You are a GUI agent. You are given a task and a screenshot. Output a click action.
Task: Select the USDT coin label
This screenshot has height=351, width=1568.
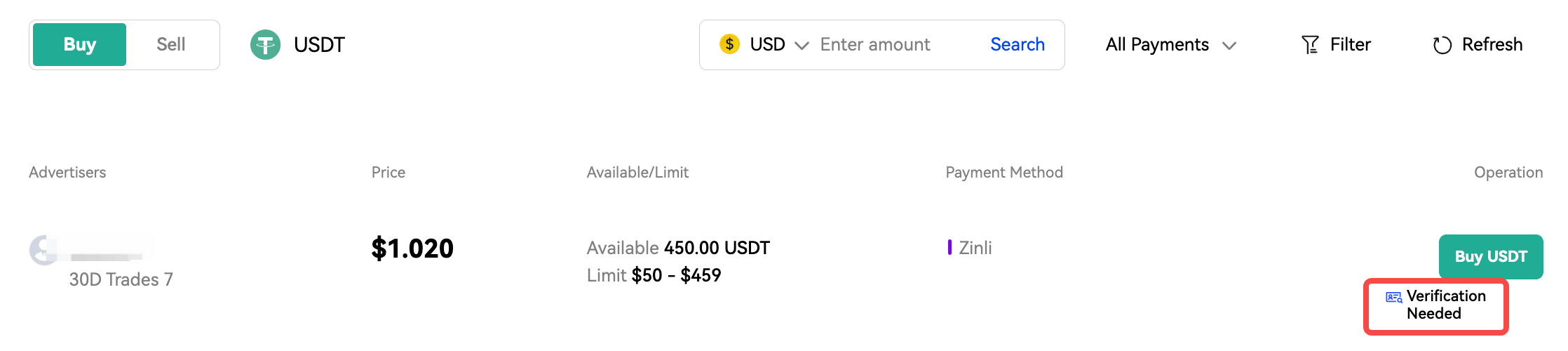pos(319,45)
